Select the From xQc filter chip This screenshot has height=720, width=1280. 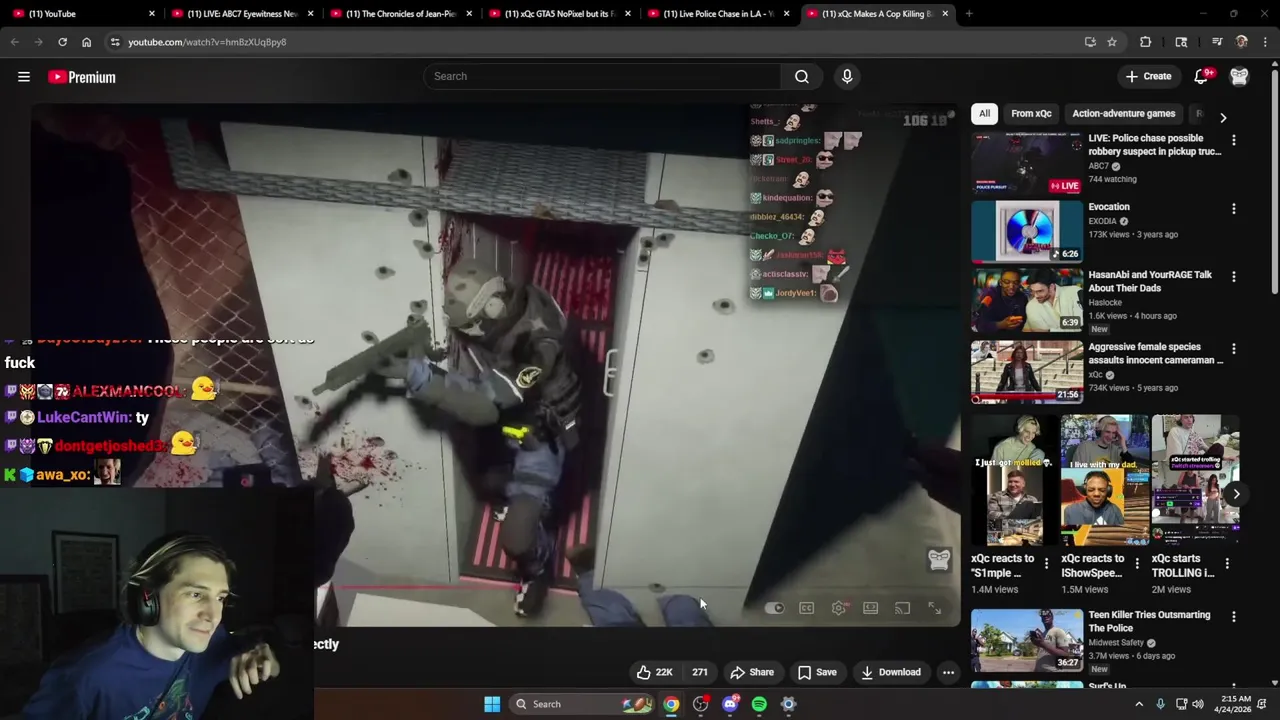click(1031, 114)
